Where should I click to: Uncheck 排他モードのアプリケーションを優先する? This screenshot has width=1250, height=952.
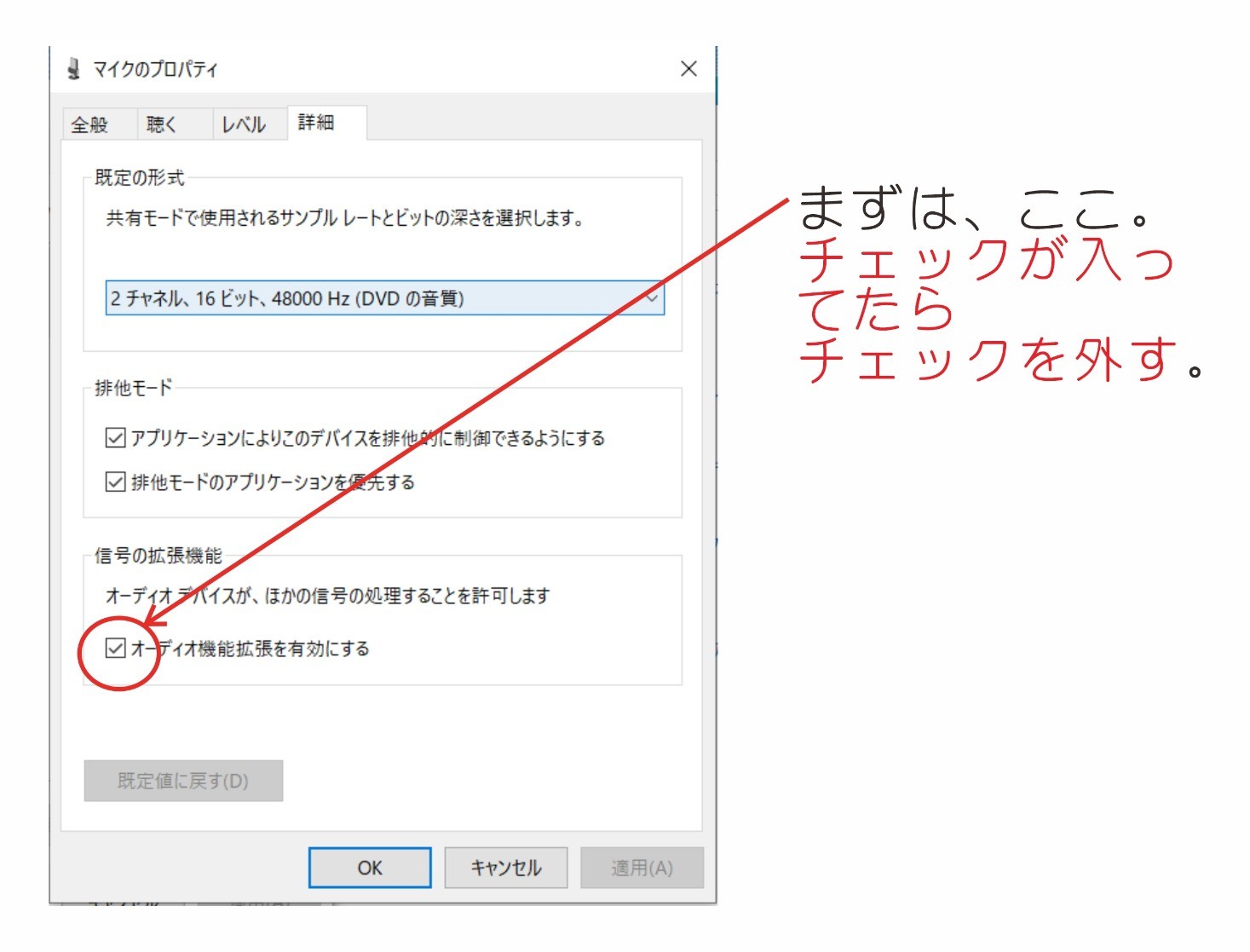pyautogui.click(x=115, y=482)
